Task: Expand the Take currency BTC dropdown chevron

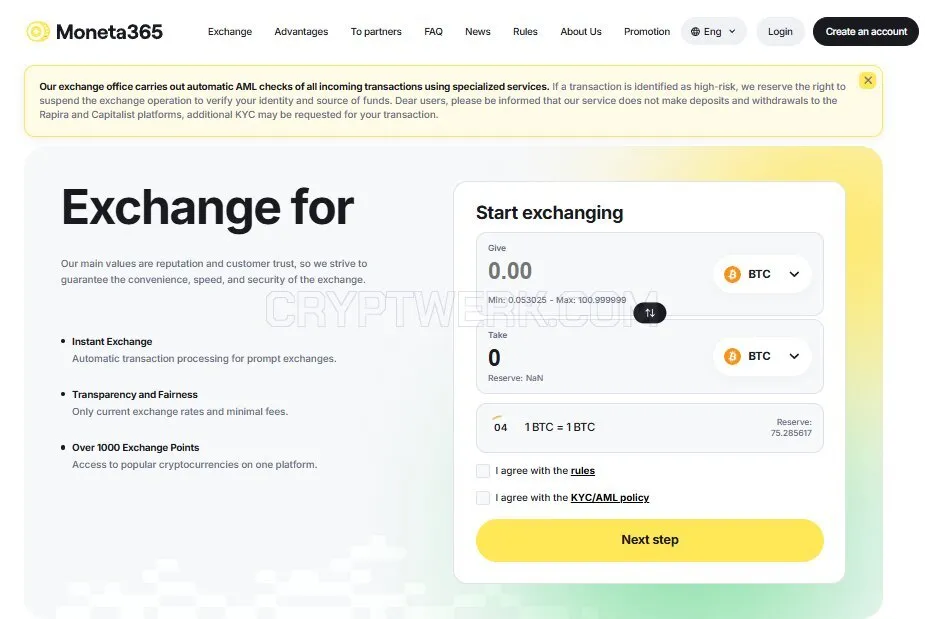Action: pyautogui.click(x=794, y=356)
